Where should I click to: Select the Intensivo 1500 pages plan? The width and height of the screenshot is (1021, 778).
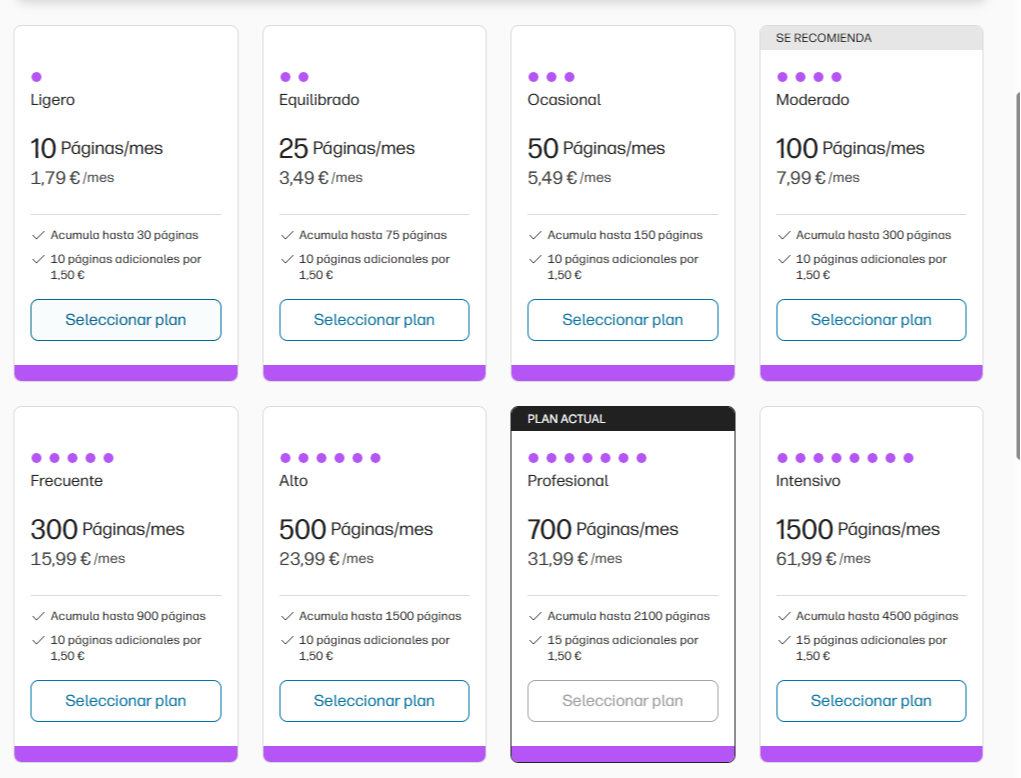click(871, 701)
